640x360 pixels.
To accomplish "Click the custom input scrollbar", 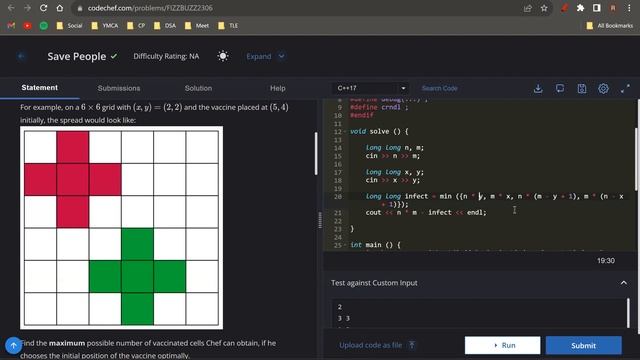I will click(x=629, y=313).
